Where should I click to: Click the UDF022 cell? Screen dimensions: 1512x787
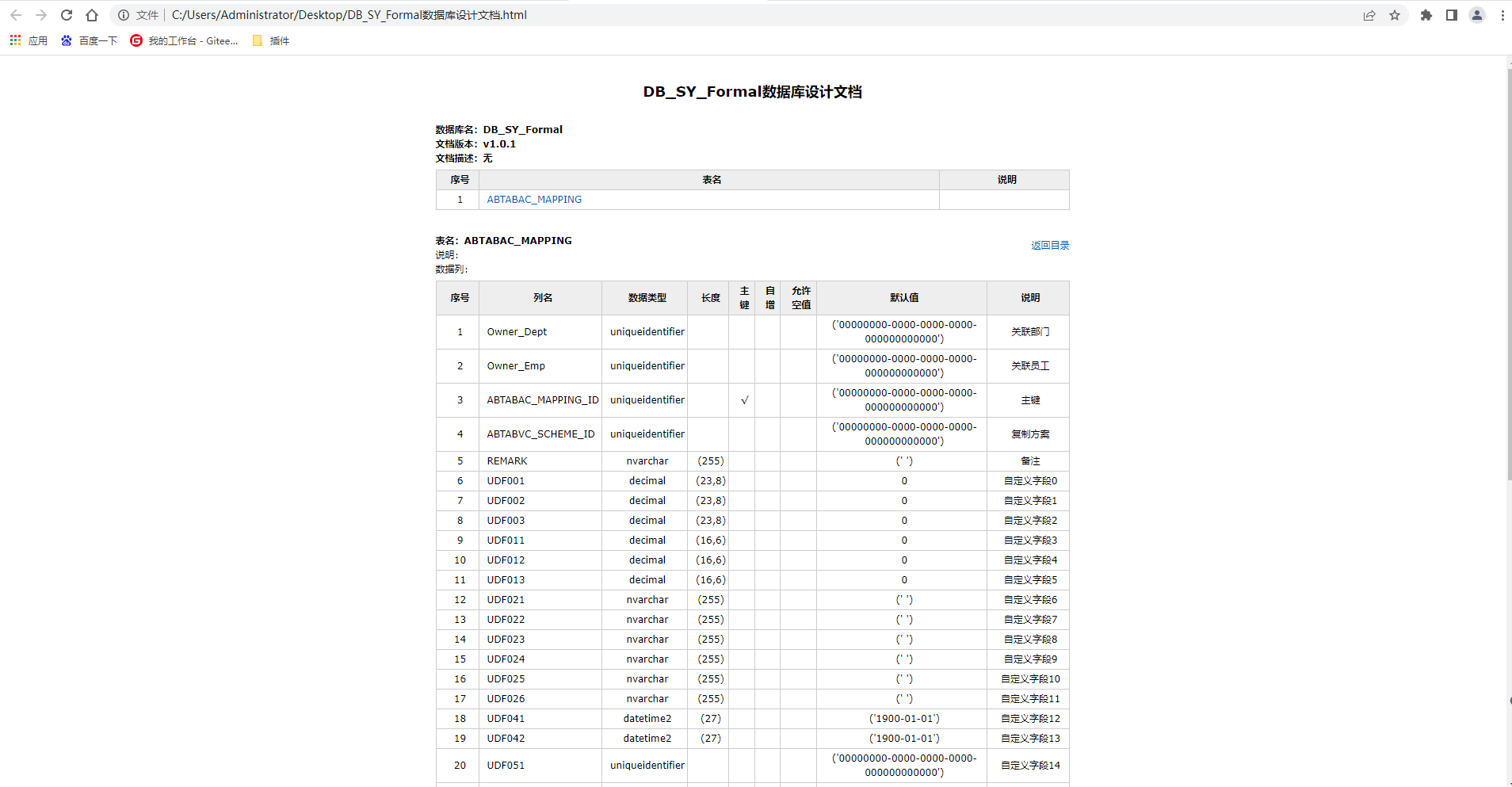(540, 620)
